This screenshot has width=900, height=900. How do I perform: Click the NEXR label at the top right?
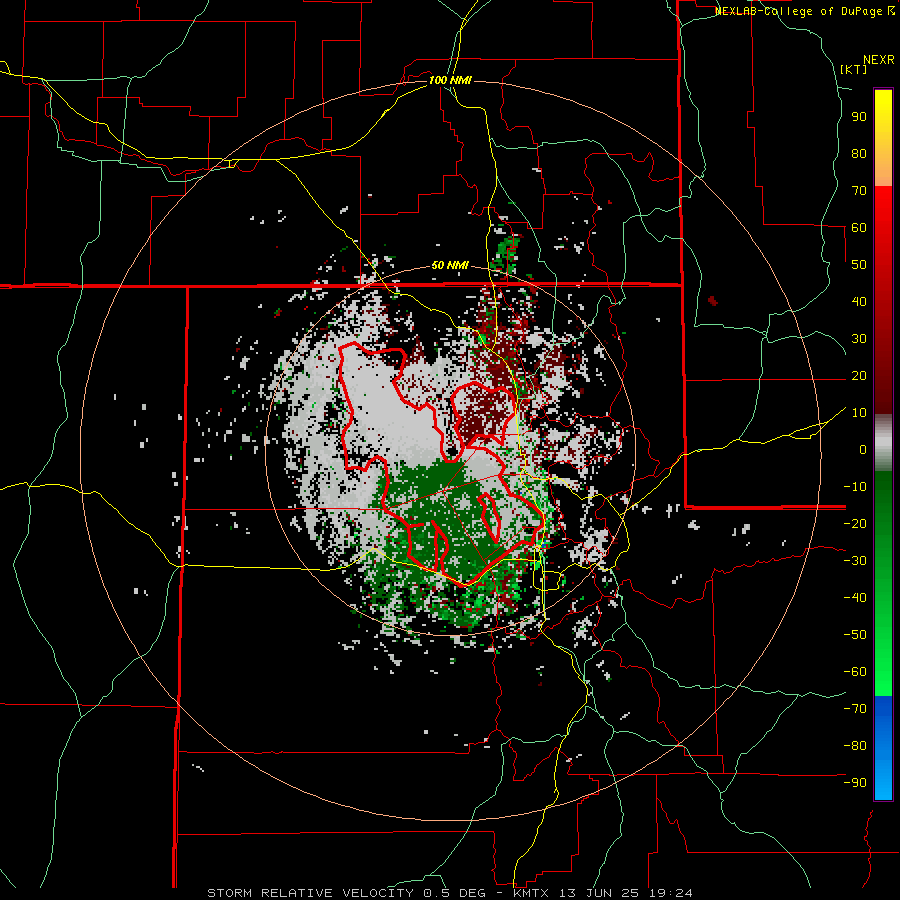coord(879,60)
